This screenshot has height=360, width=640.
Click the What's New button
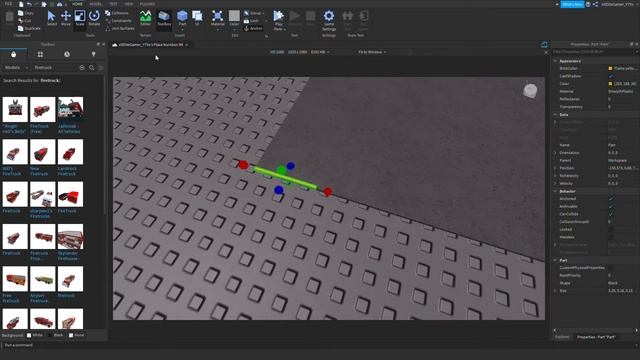tap(572, 4)
